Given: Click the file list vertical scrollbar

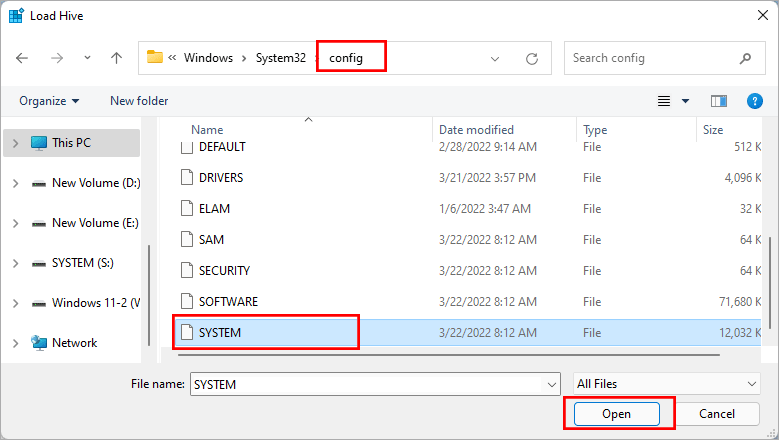Looking at the screenshot, I should click(770, 283).
